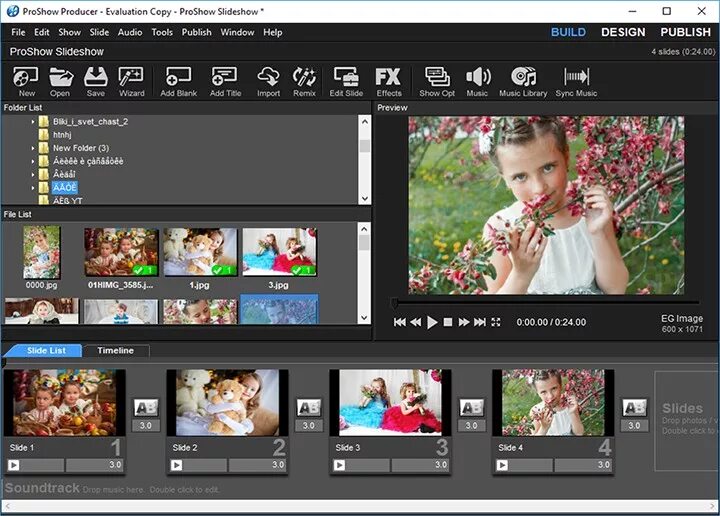This screenshot has height=516, width=720.
Task: Open the Window menu
Action: [x=237, y=32]
